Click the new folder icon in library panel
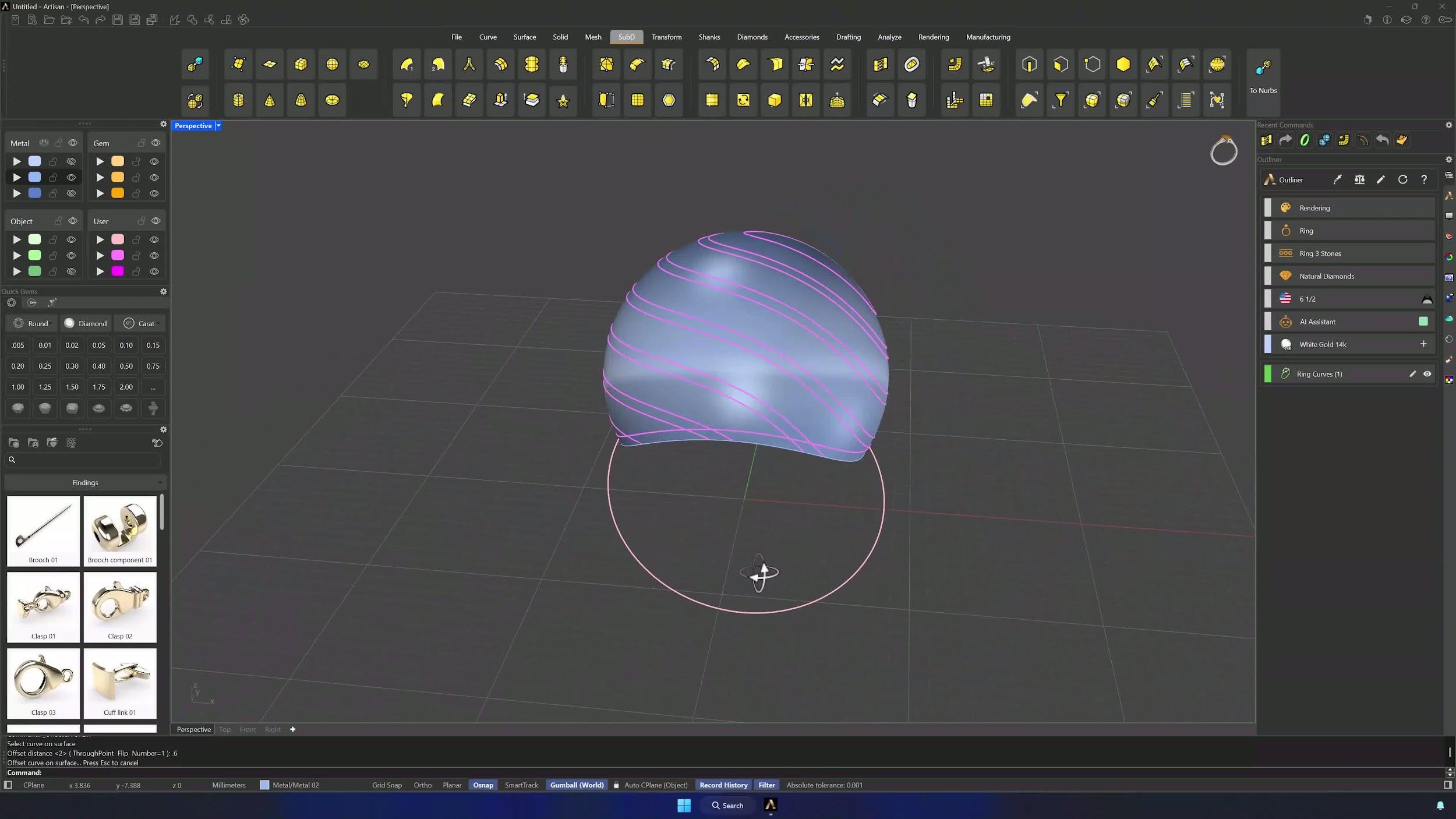The image size is (1456, 819). (x=14, y=443)
